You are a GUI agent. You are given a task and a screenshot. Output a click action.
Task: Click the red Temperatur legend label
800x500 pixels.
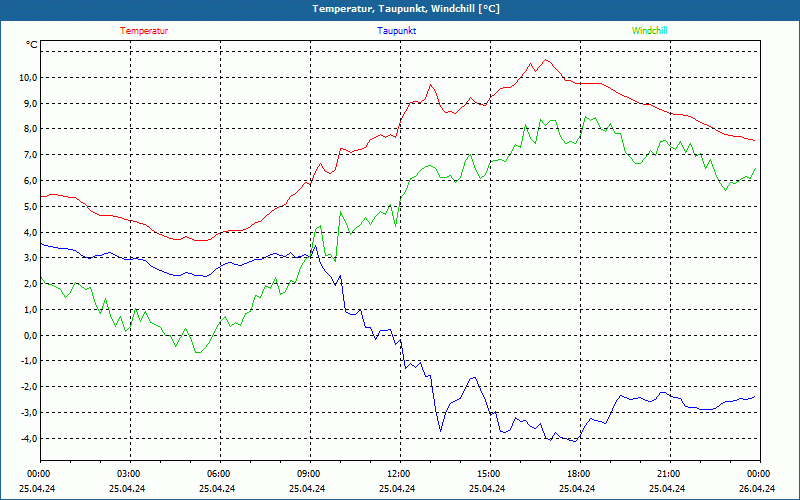click(x=144, y=31)
